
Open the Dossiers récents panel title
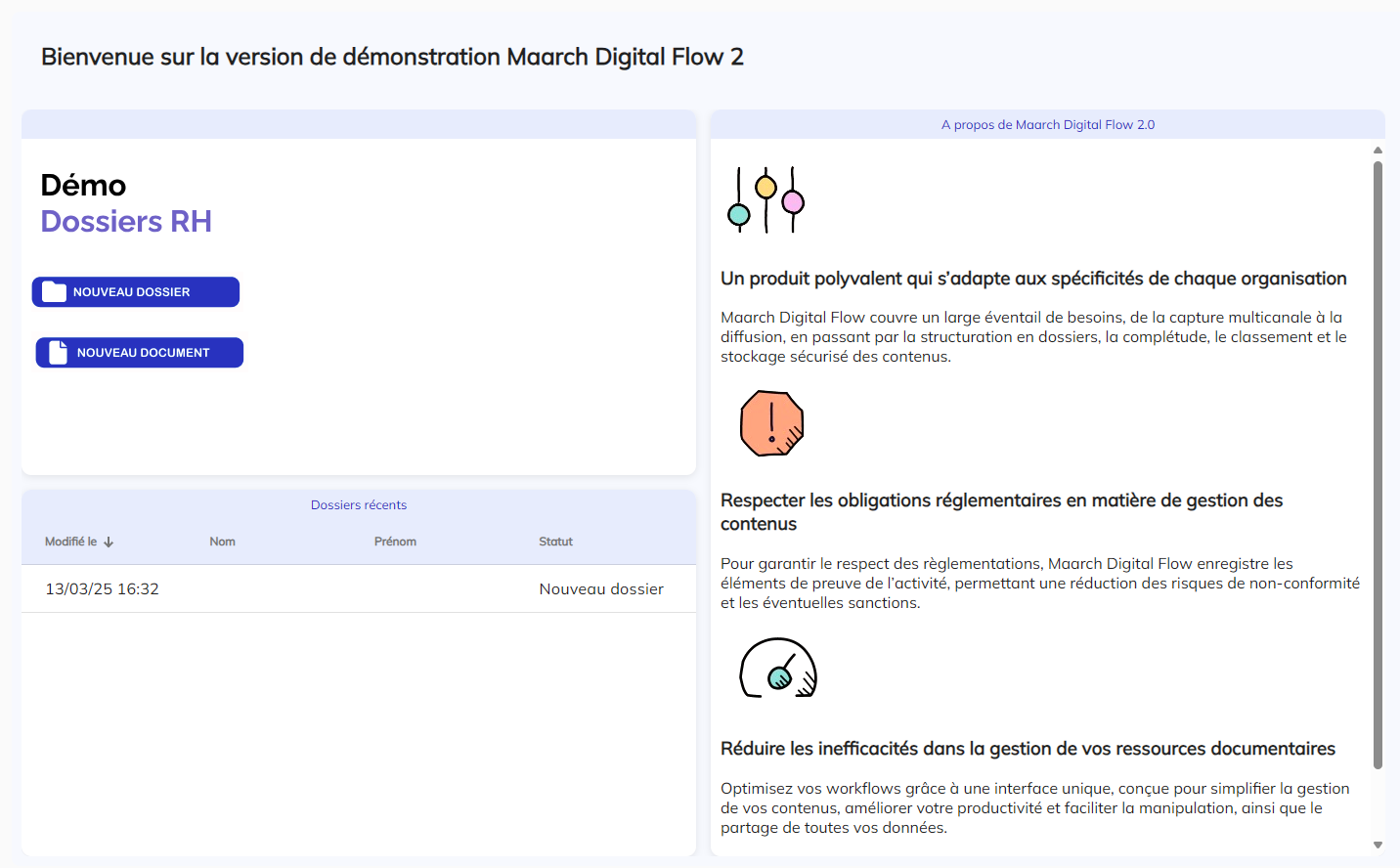[x=359, y=505]
